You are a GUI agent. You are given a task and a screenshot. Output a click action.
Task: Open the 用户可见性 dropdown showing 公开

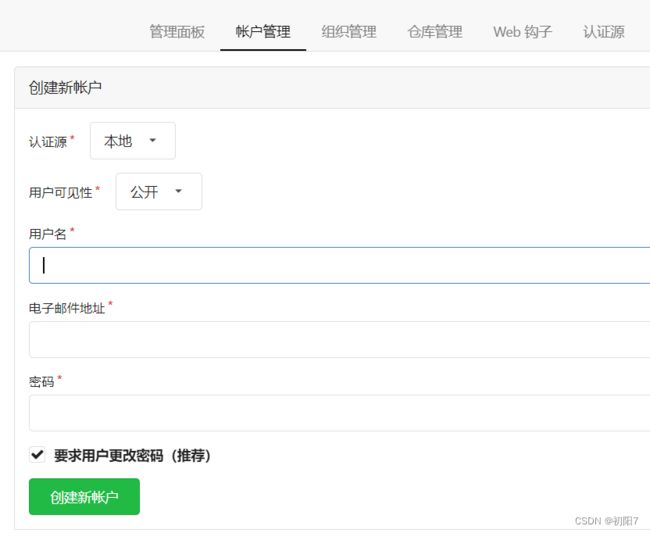(x=159, y=191)
